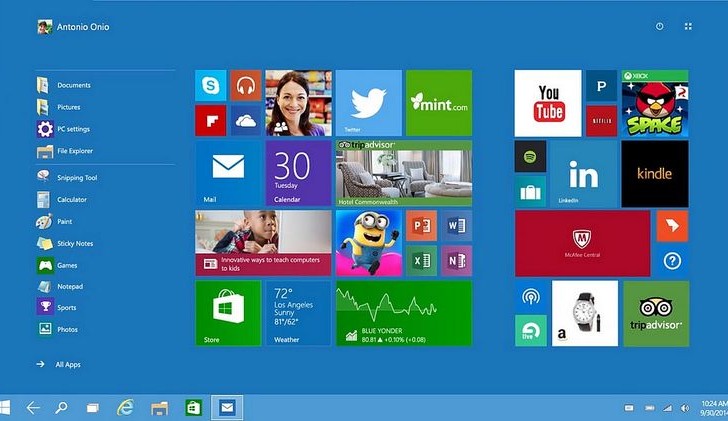This screenshot has height=421, width=728.
Task: Switch to the Mail app on taskbar
Action: 227,408
